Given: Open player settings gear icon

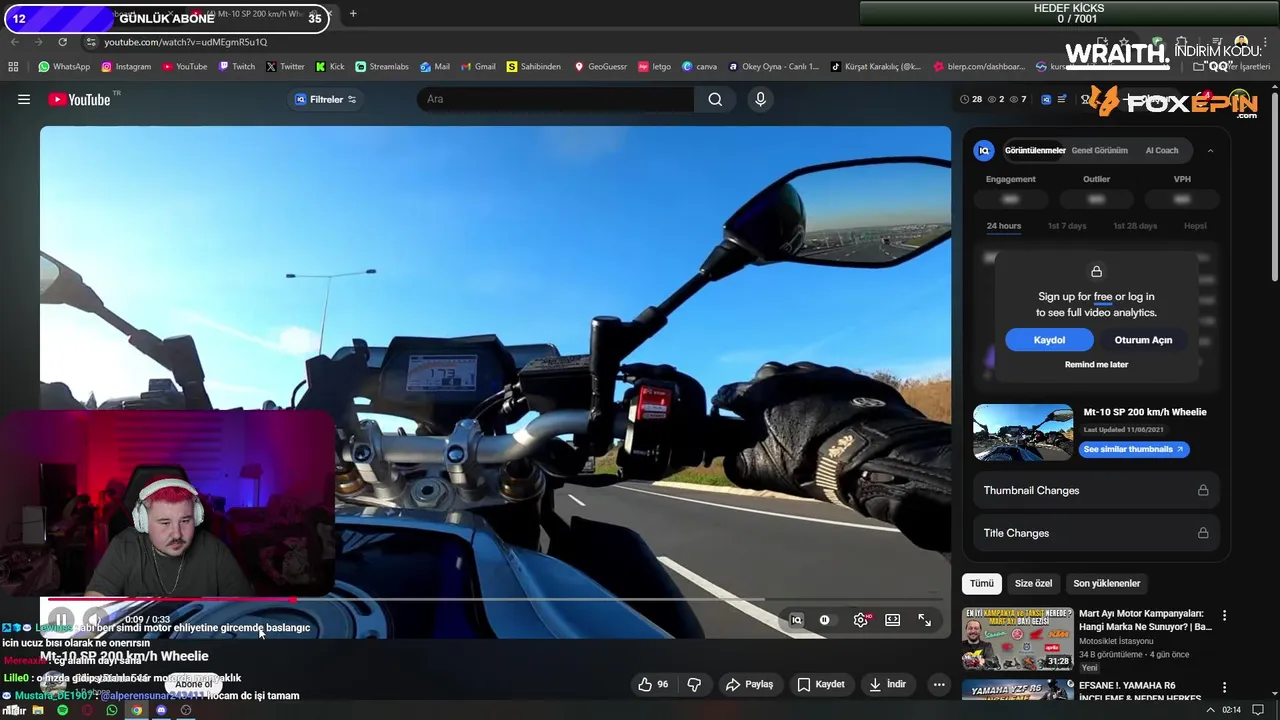Looking at the screenshot, I should [x=860, y=620].
